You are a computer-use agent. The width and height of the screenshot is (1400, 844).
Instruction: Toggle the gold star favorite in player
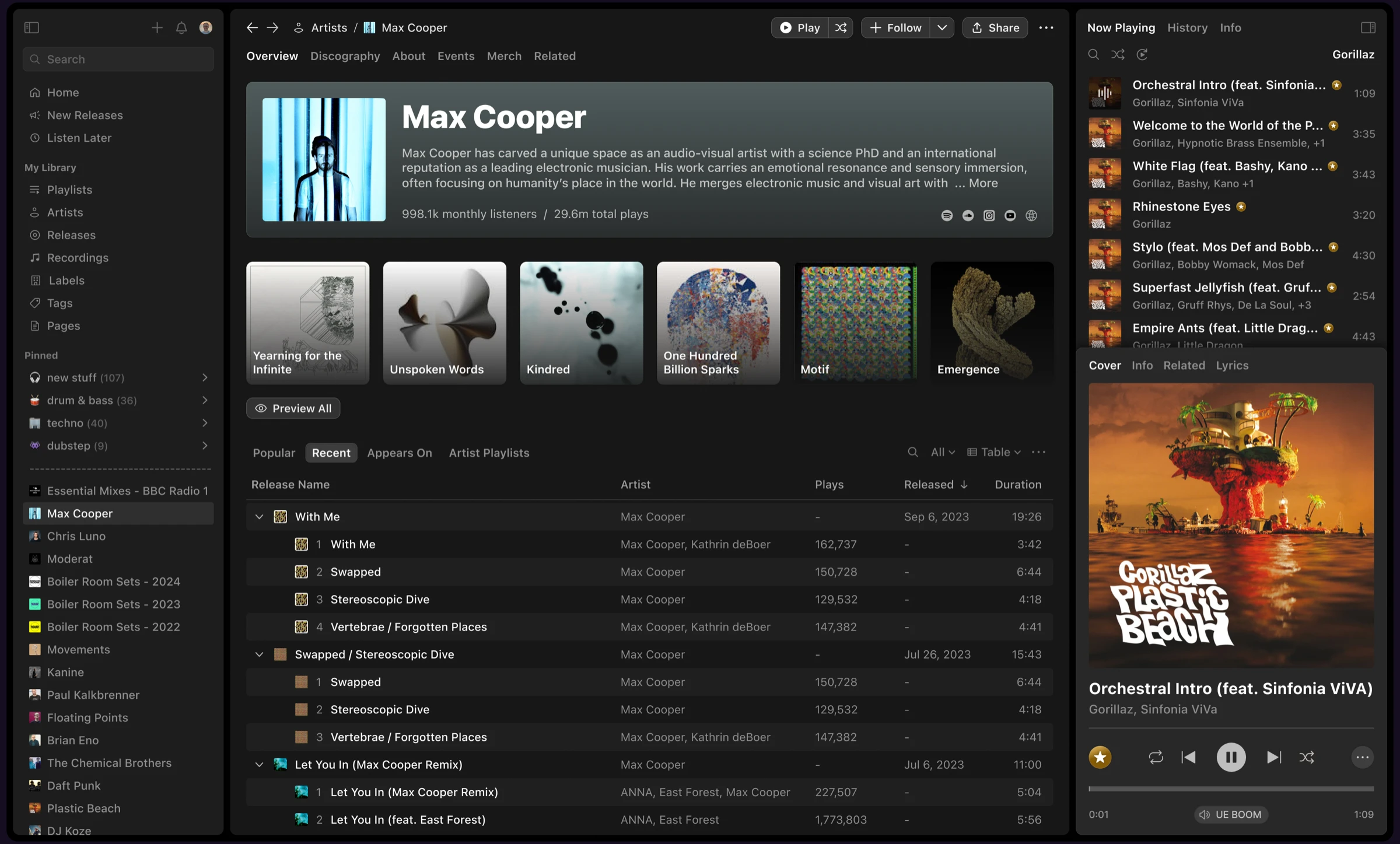click(1100, 757)
